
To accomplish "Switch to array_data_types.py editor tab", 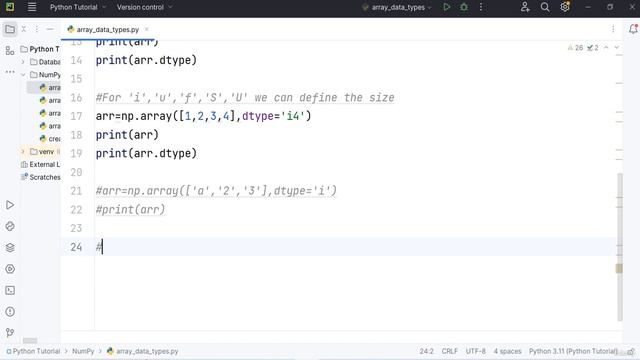I will point(107,29).
